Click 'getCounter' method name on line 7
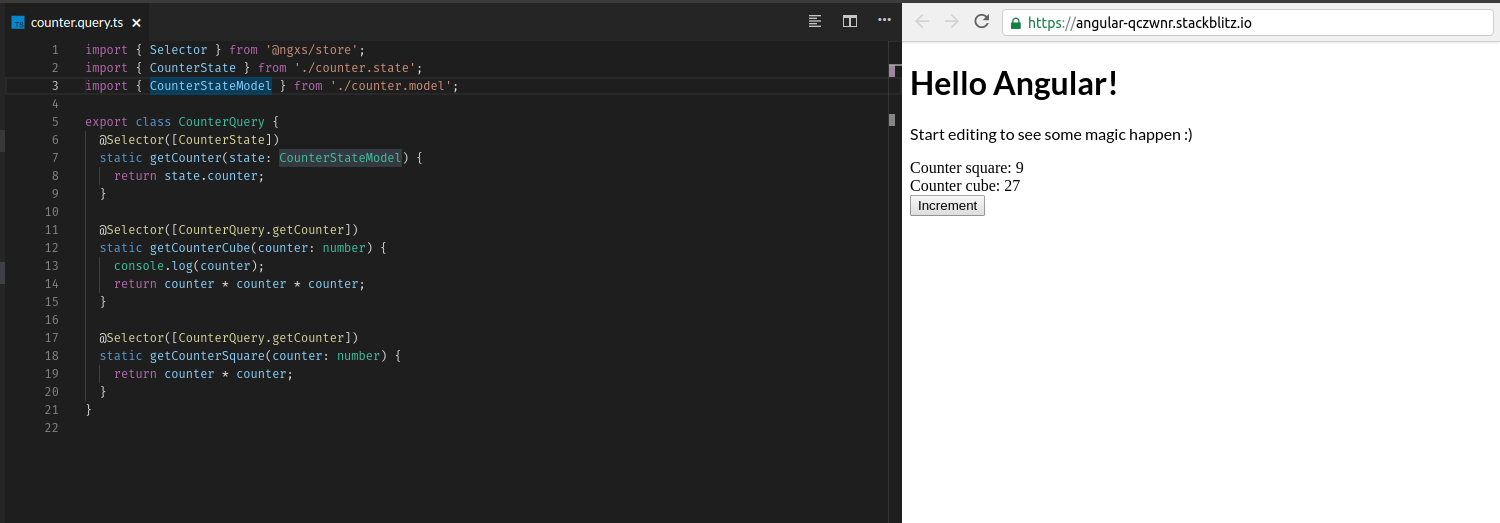 [186, 158]
